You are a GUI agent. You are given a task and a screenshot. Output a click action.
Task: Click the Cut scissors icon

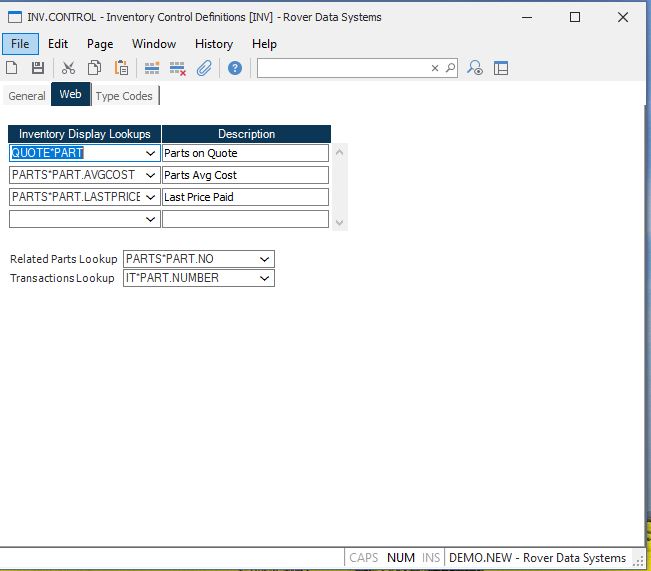pos(68,68)
